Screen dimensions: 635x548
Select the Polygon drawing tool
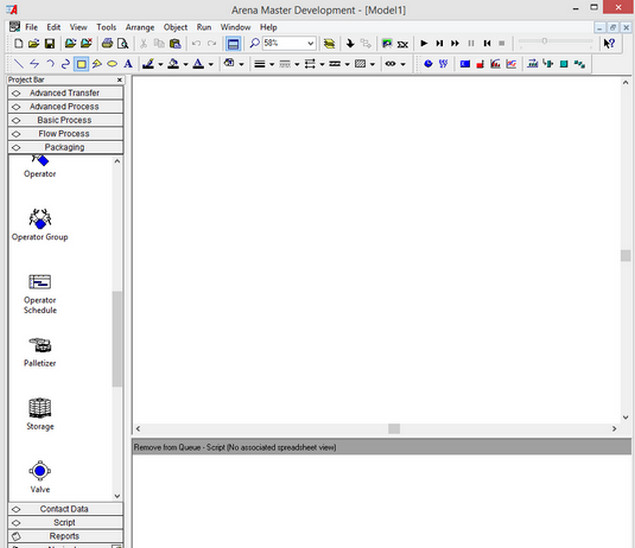point(97,64)
